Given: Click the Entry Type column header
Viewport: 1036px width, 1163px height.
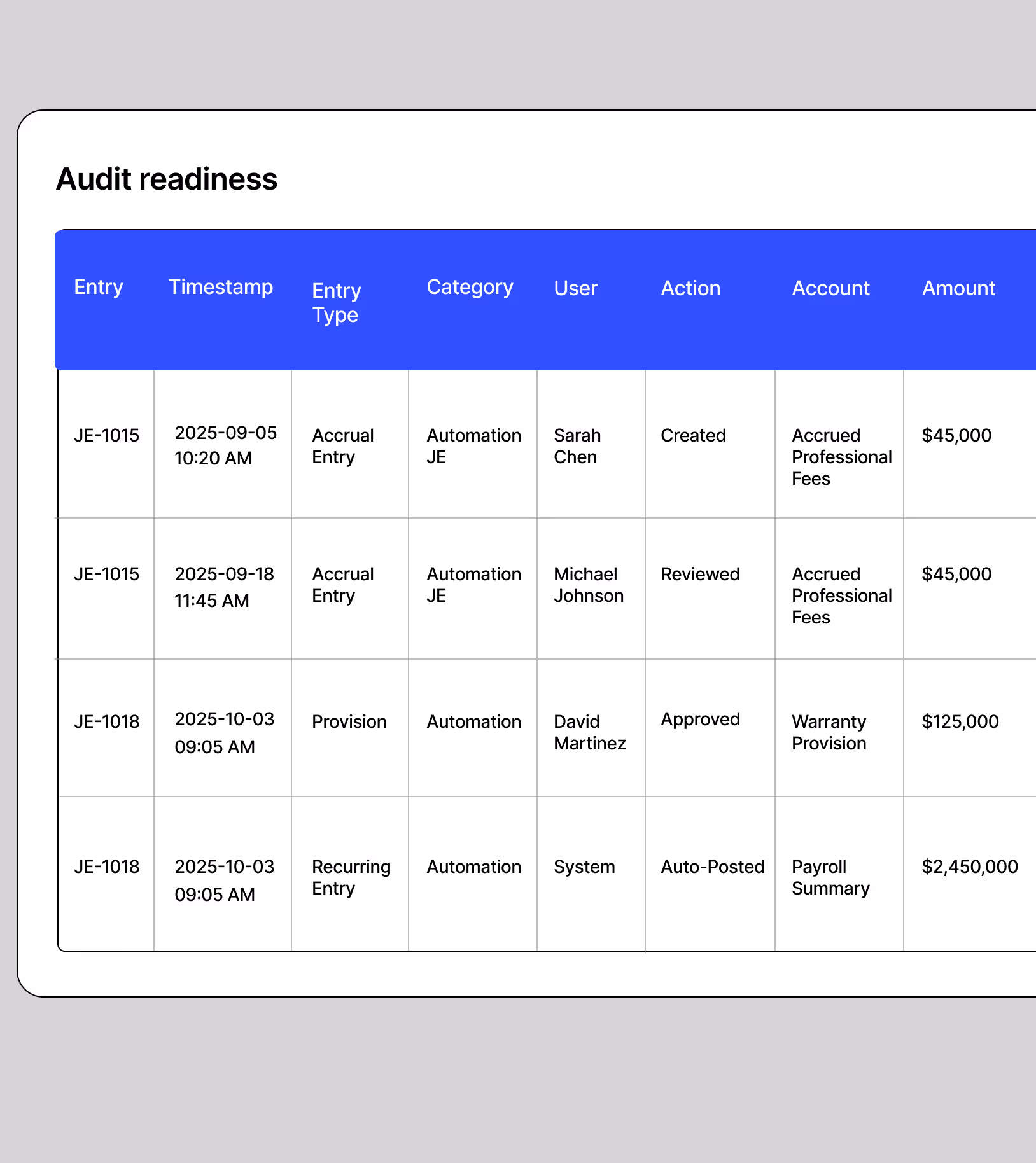Looking at the screenshot, I should pyautogui.click(x=337, y=303).
